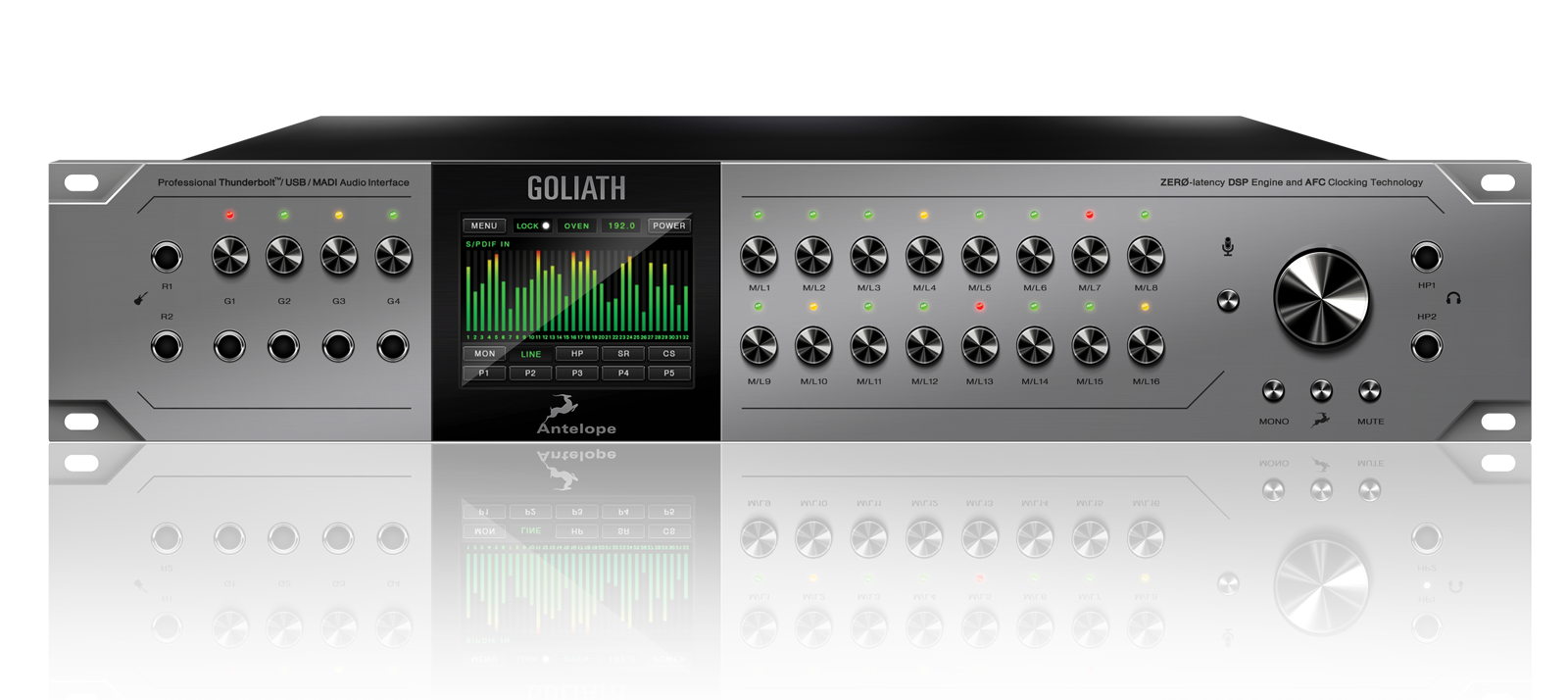Click the red LED above the M/L13 knob
Viewport: 1568px width, 700px height.
[979, 307]
